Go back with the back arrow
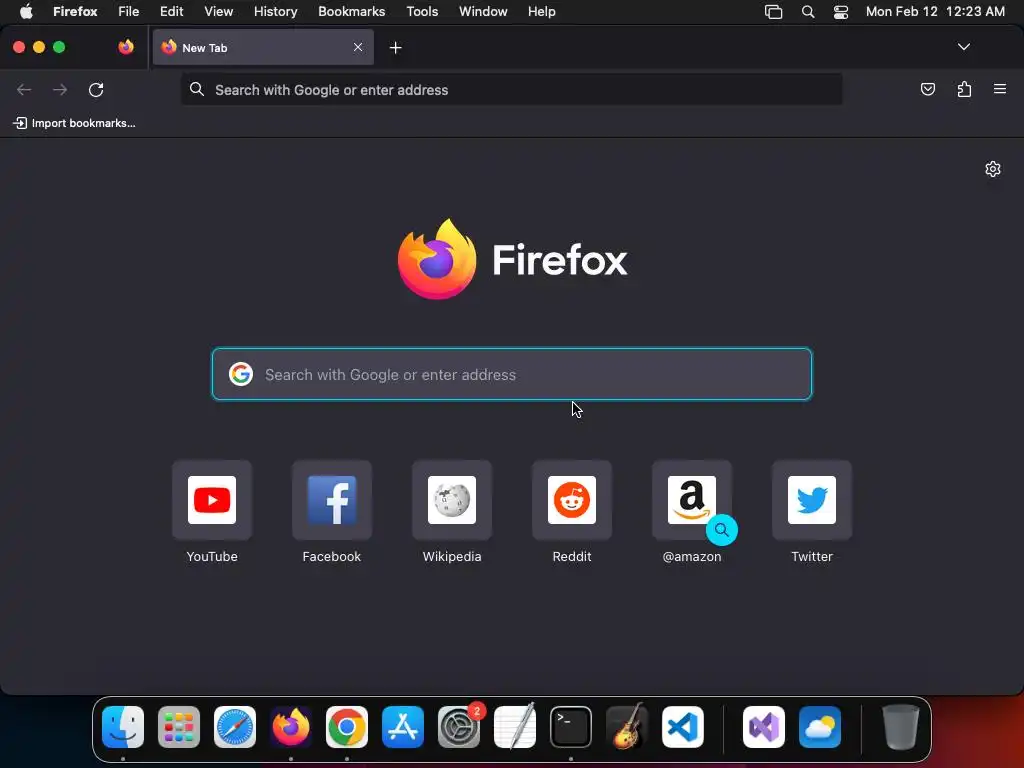 [24, 89]
